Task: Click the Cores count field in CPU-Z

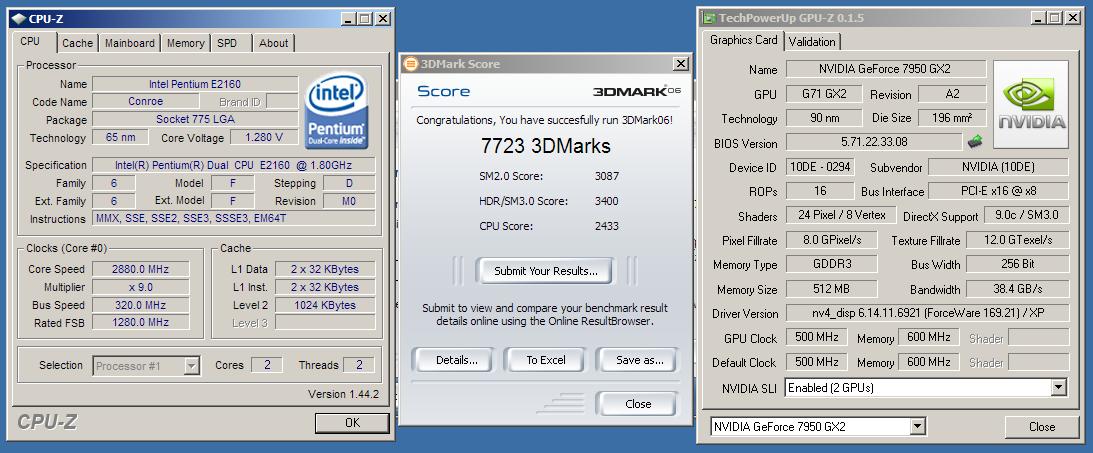Action: [x=266, y=364]
